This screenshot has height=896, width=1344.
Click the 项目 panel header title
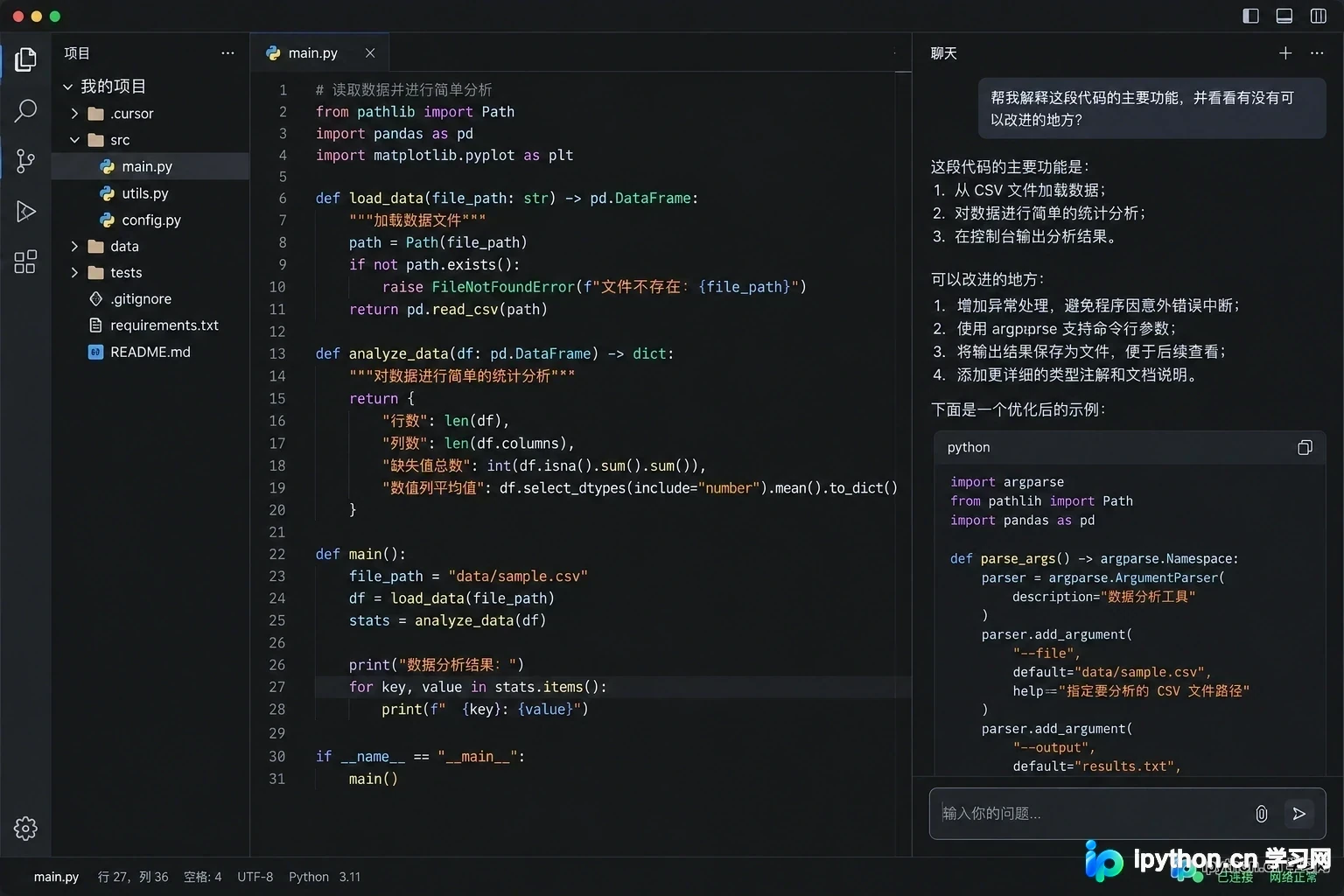click(77, 53)
